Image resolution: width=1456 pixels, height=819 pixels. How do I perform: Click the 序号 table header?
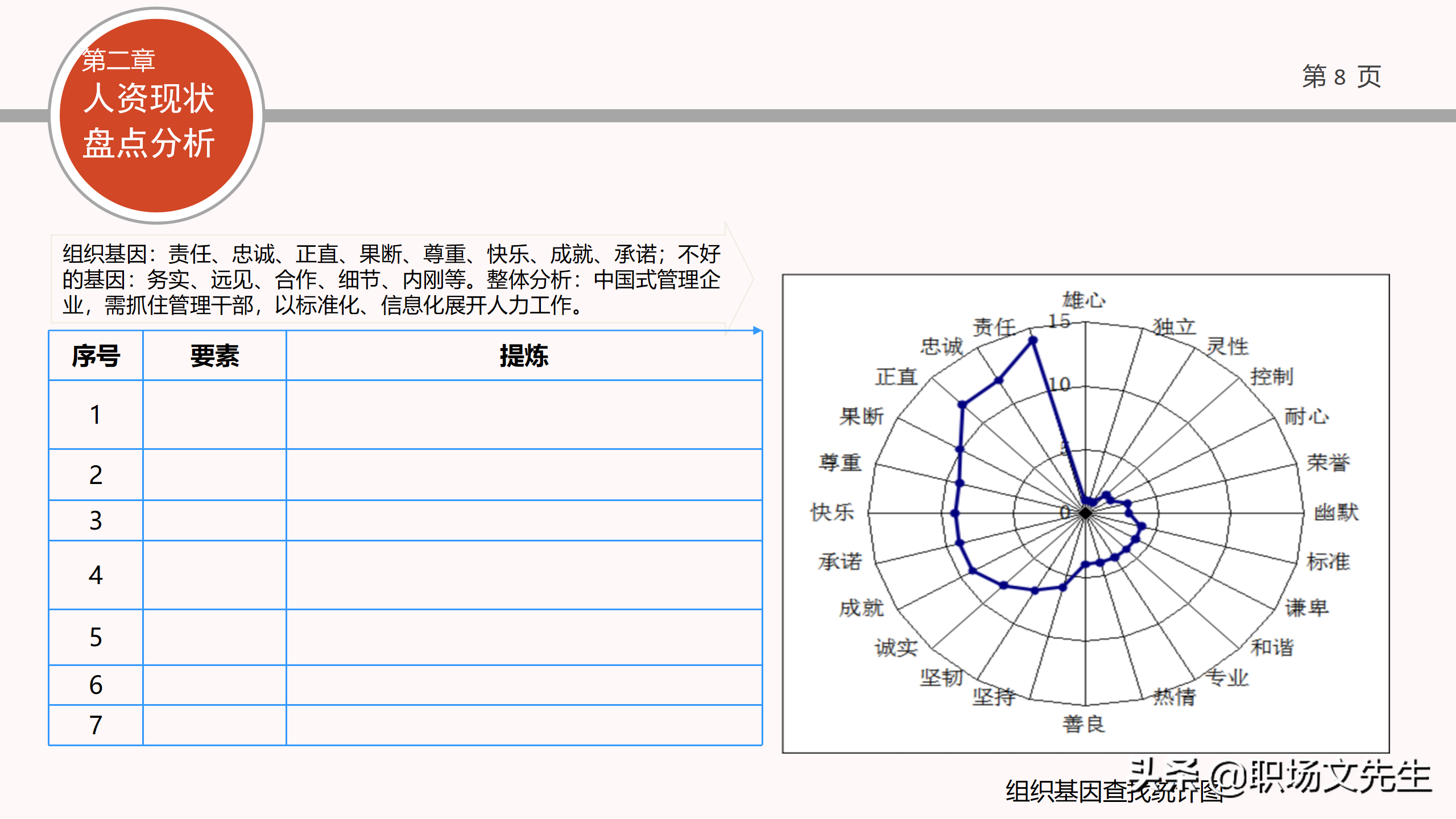pos(96,356)
